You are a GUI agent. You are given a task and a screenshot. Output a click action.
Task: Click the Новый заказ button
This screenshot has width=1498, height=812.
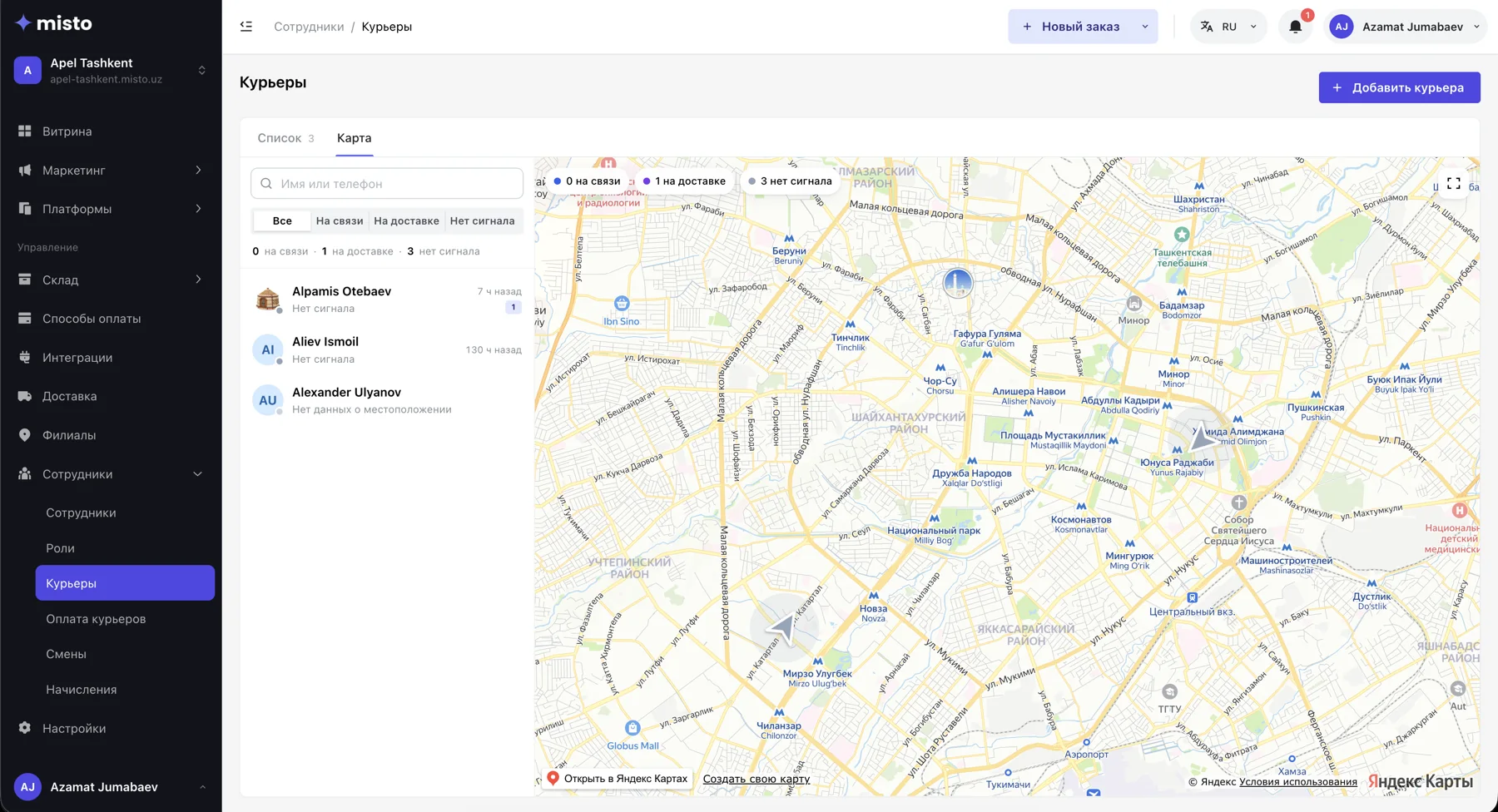[x=1071, y=27]
